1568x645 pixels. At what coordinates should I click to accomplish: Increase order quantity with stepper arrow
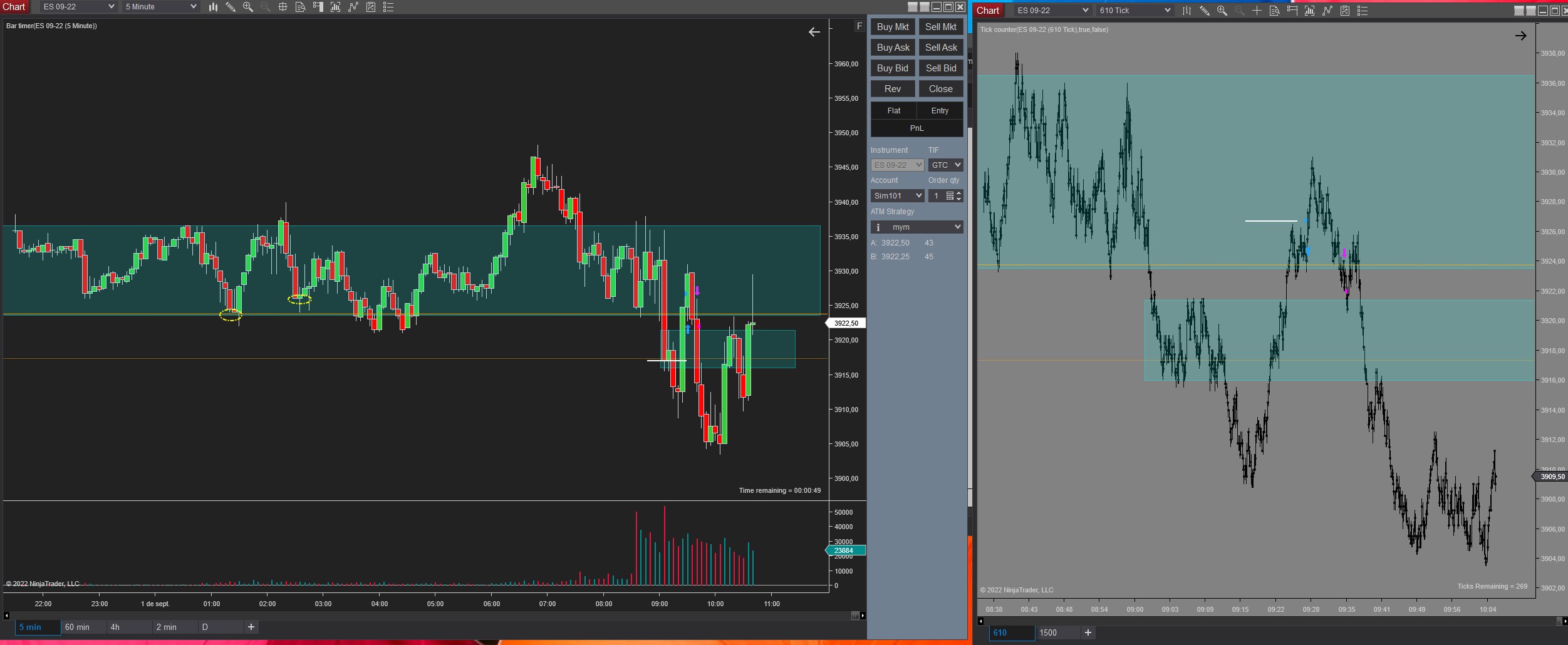point(958,193)
